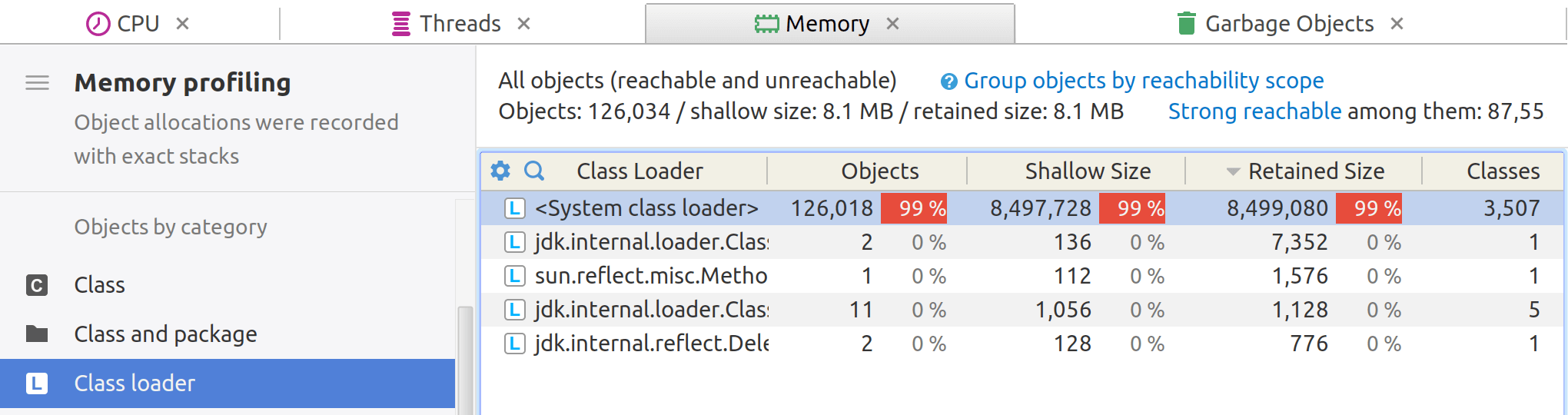Viewport: 1568px width, 415px height.
Task: Click the sun.reflect.misc.Metho loader icon
Action: point(515,276)
